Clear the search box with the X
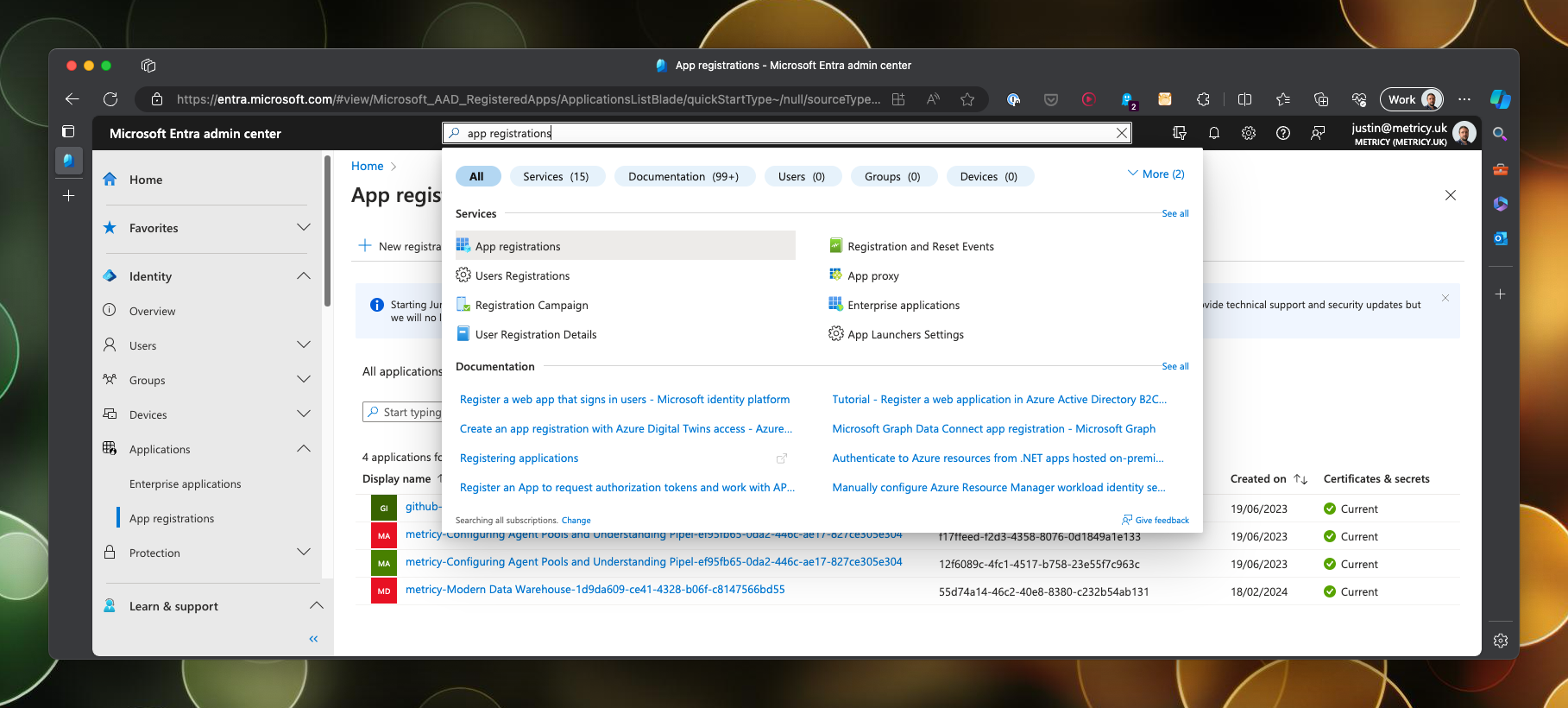1568x708 pixels. tap(1122, 133)
